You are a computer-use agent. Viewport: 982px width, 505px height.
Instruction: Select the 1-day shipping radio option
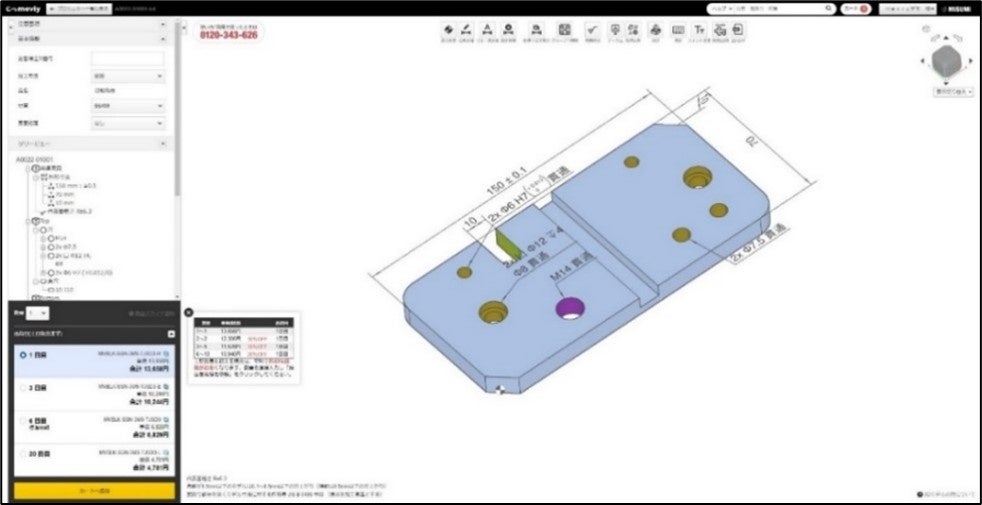click(x=23, y=355)
